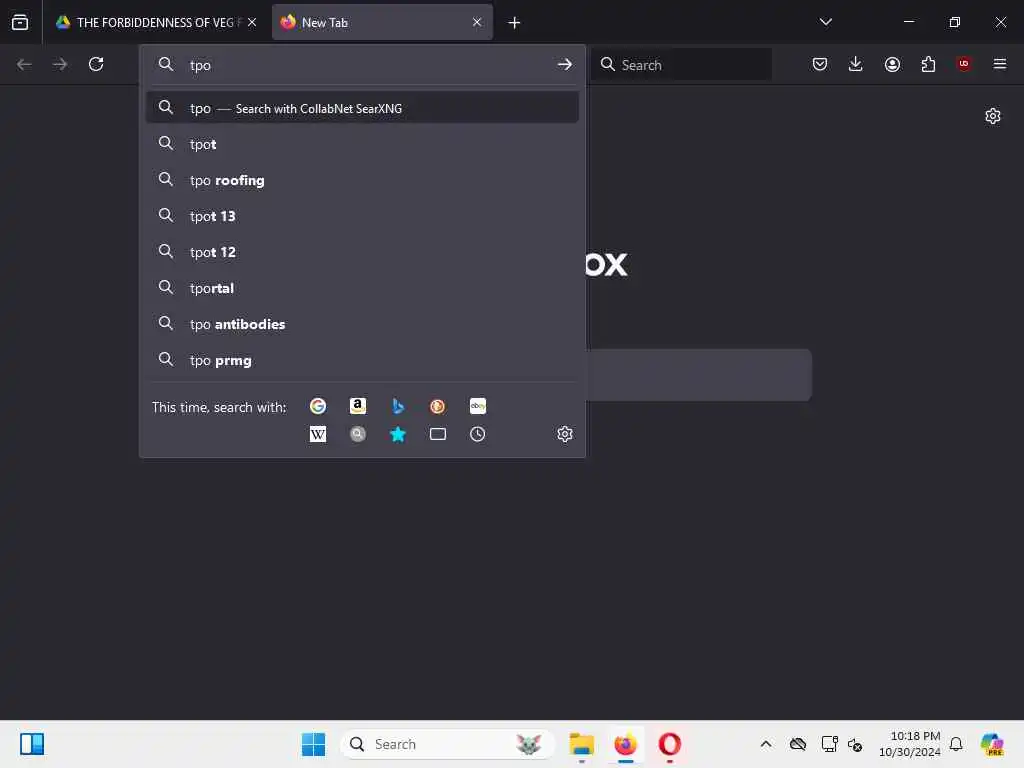
Task: Open the notifications bell
Action: (x=956, y=744)
